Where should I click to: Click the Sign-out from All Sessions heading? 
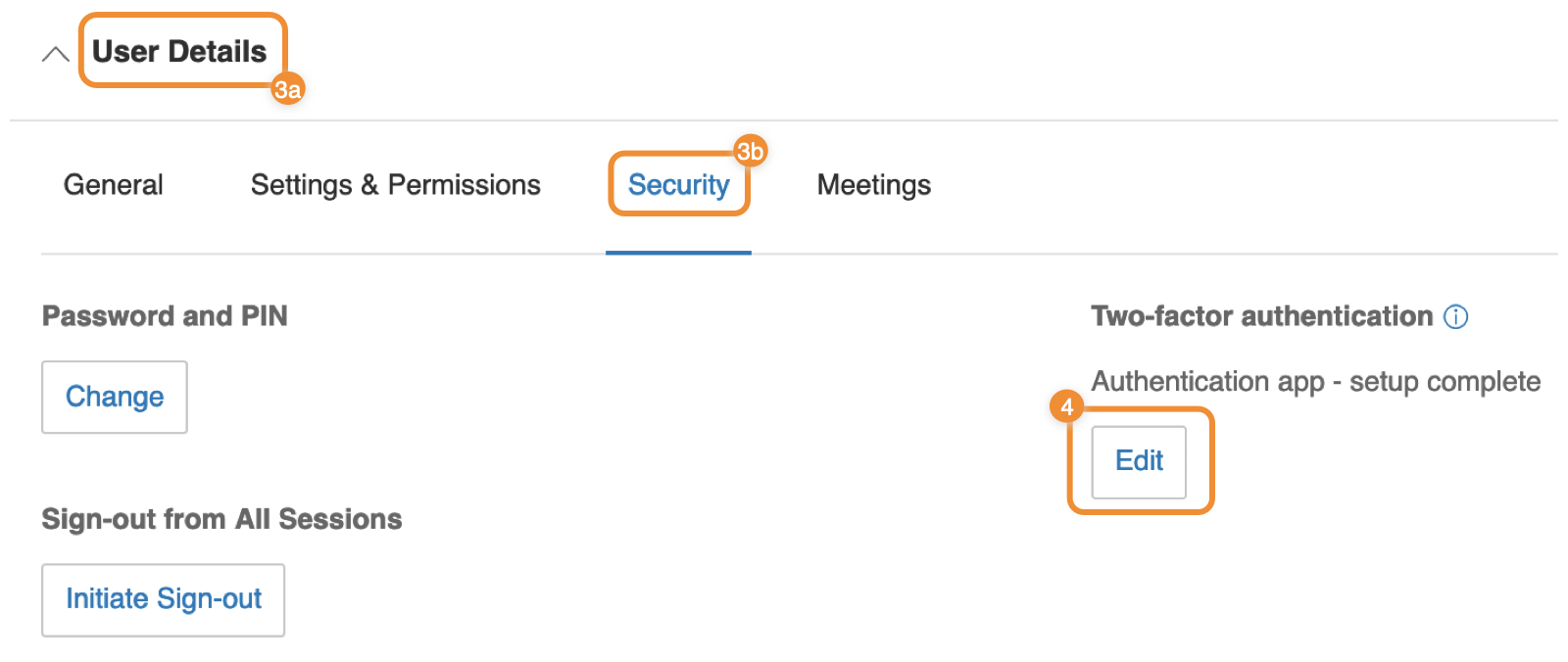point(221,518)
